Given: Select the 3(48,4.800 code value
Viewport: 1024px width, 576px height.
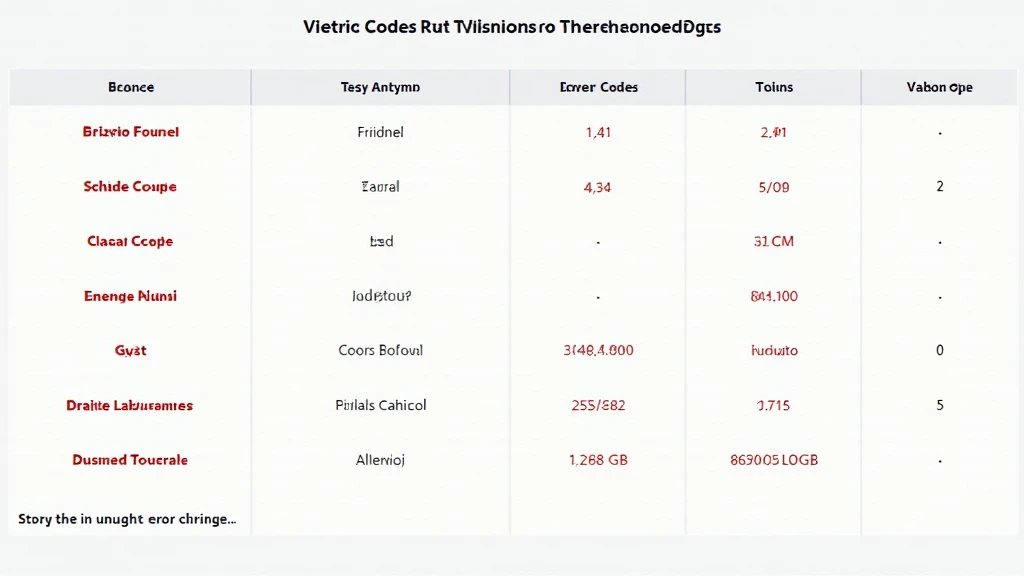Looking at the screenshot, I should click(598, 350).
